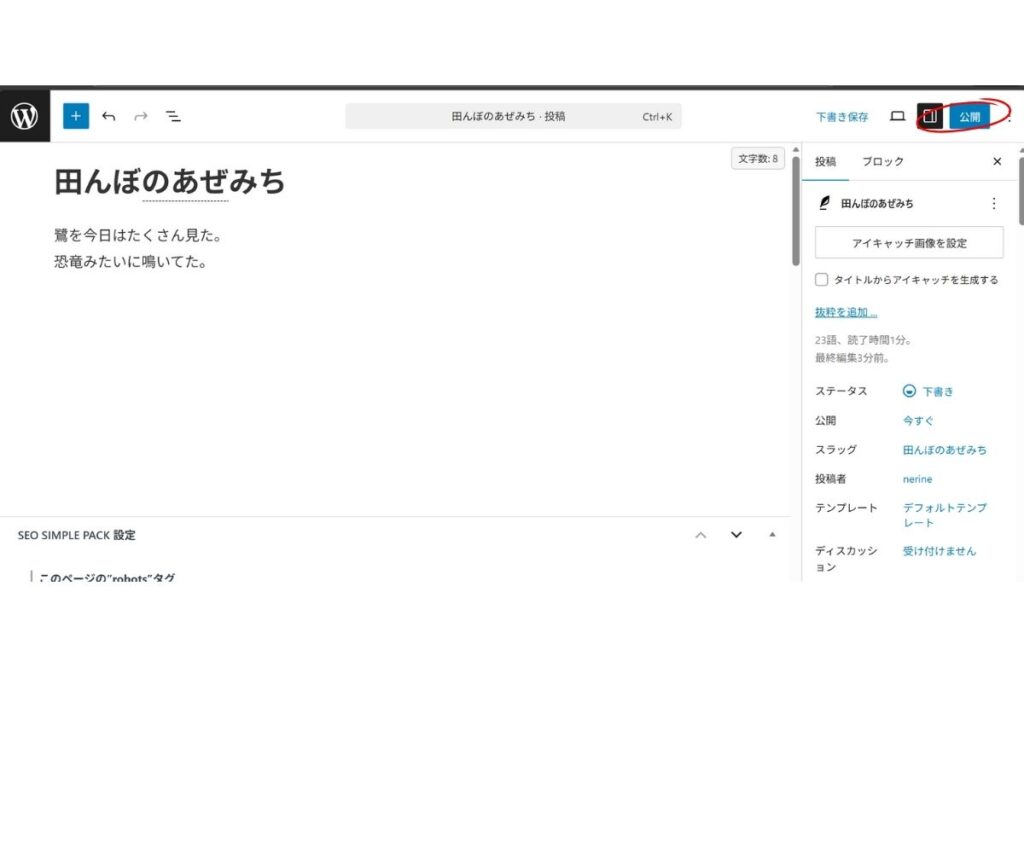This screenshot has width=1024, height=853.
Task: Open the テンプレート dropdown showing デフォルトテンプレート
Action: [946, 514]
